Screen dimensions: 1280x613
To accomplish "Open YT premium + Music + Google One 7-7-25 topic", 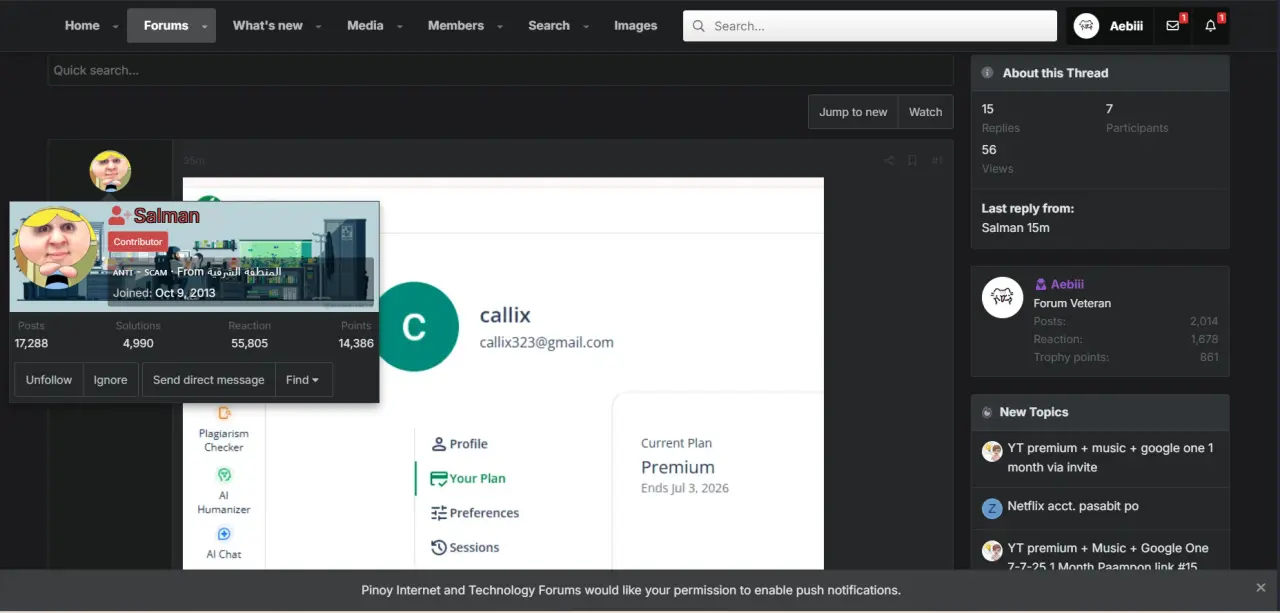I will [1108, 557].
